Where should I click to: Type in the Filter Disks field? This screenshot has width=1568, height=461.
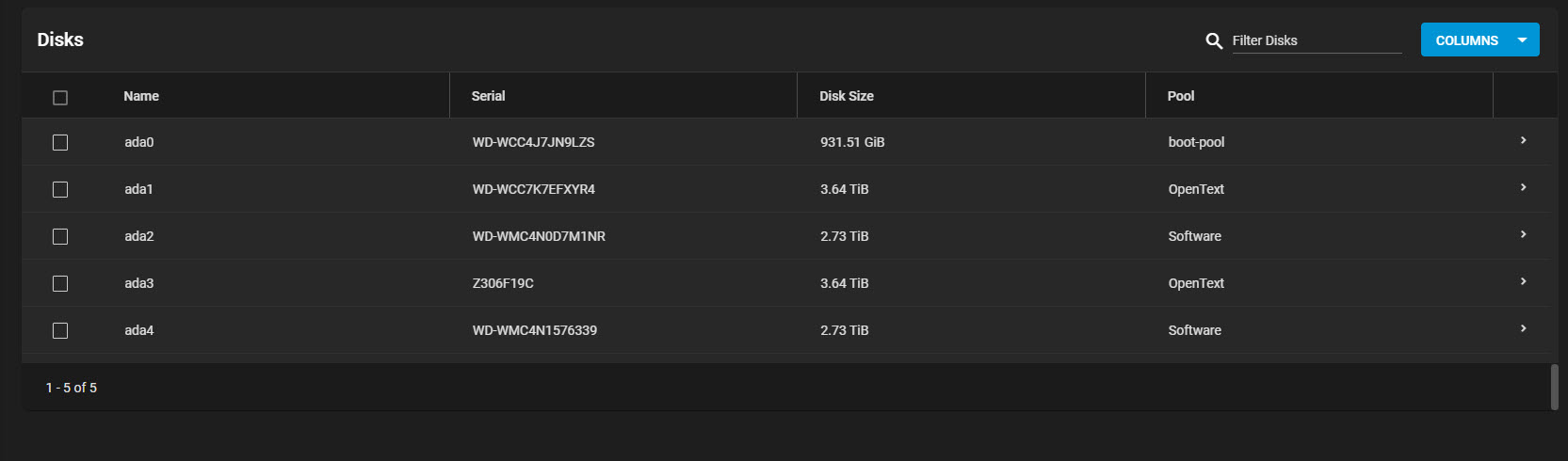1316,40
